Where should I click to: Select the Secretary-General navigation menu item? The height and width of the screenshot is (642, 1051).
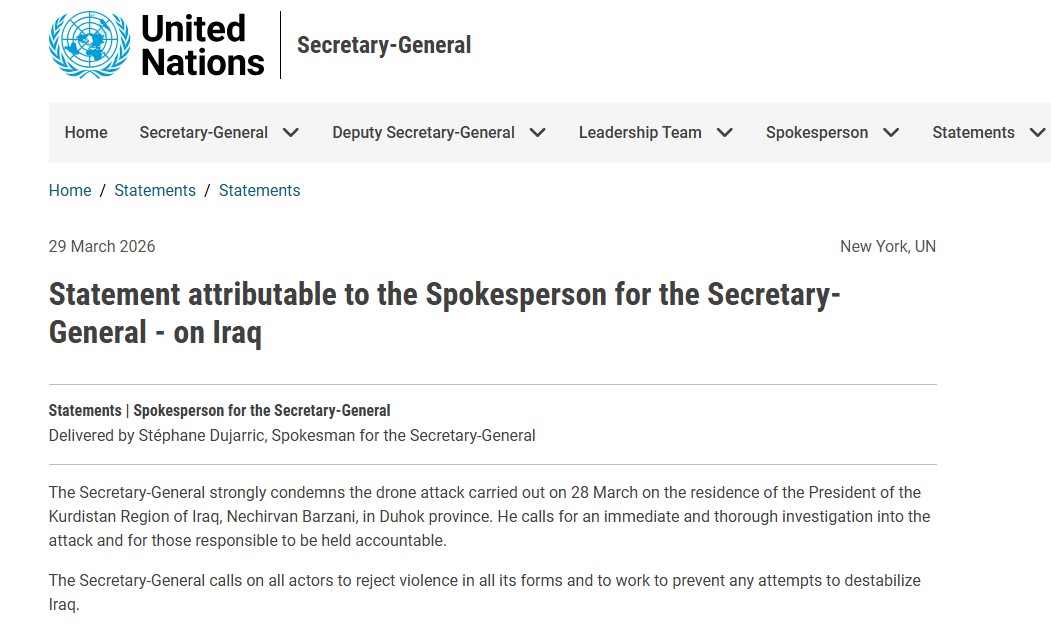pyautogui.click(x=204, y=133)
